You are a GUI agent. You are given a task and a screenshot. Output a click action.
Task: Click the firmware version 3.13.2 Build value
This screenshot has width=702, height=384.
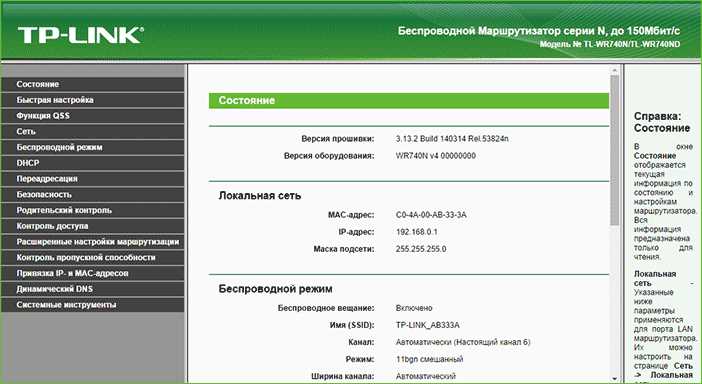[452, 139]
